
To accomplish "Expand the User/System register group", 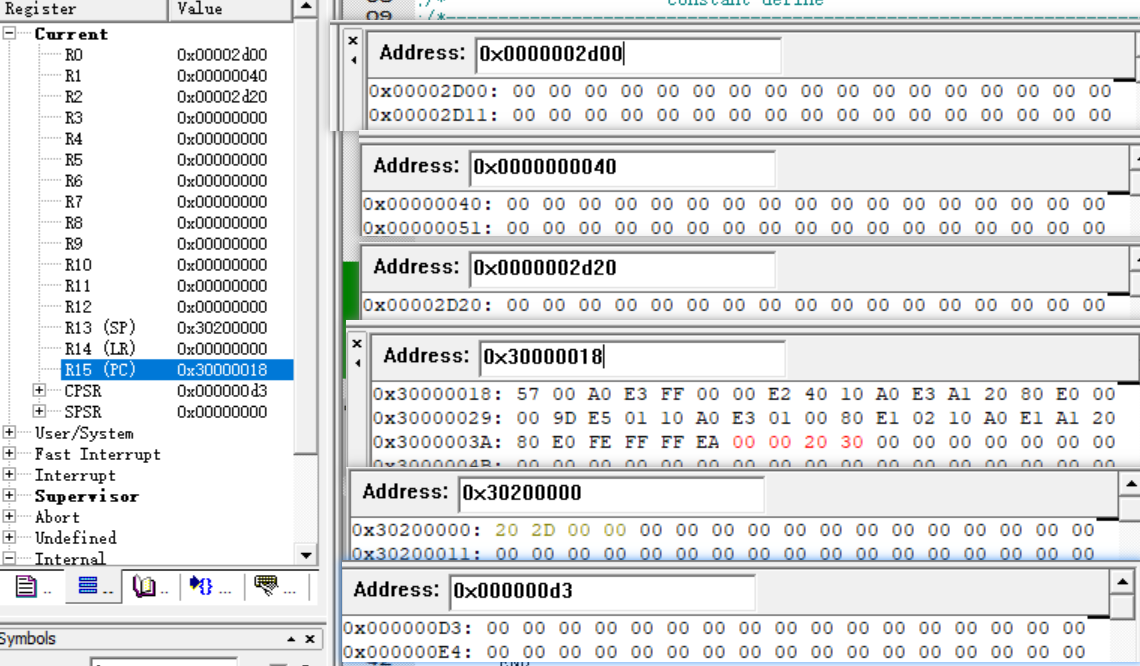I will [x=9, y=433].
